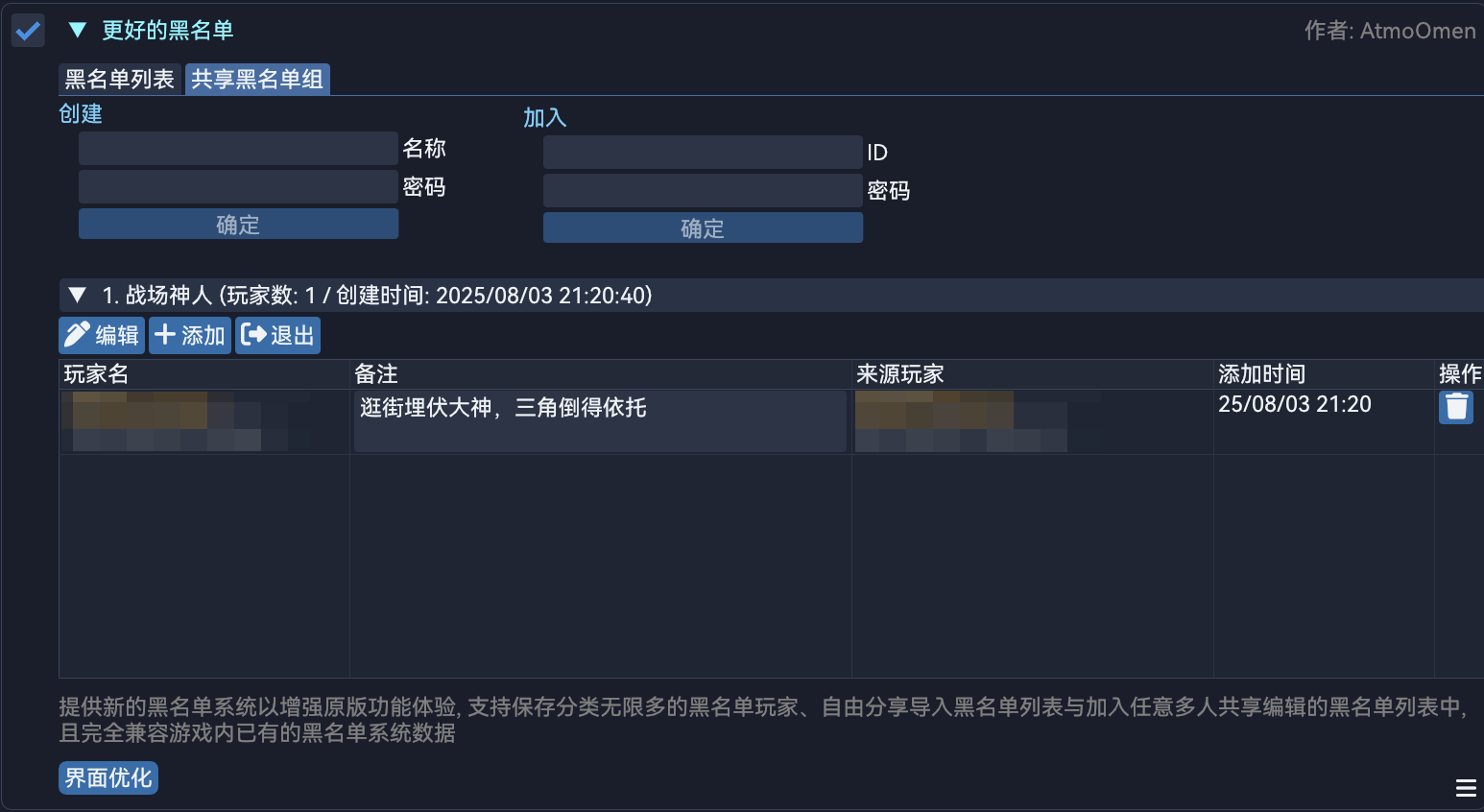Click the plus icon on the 添加 button

163,334
